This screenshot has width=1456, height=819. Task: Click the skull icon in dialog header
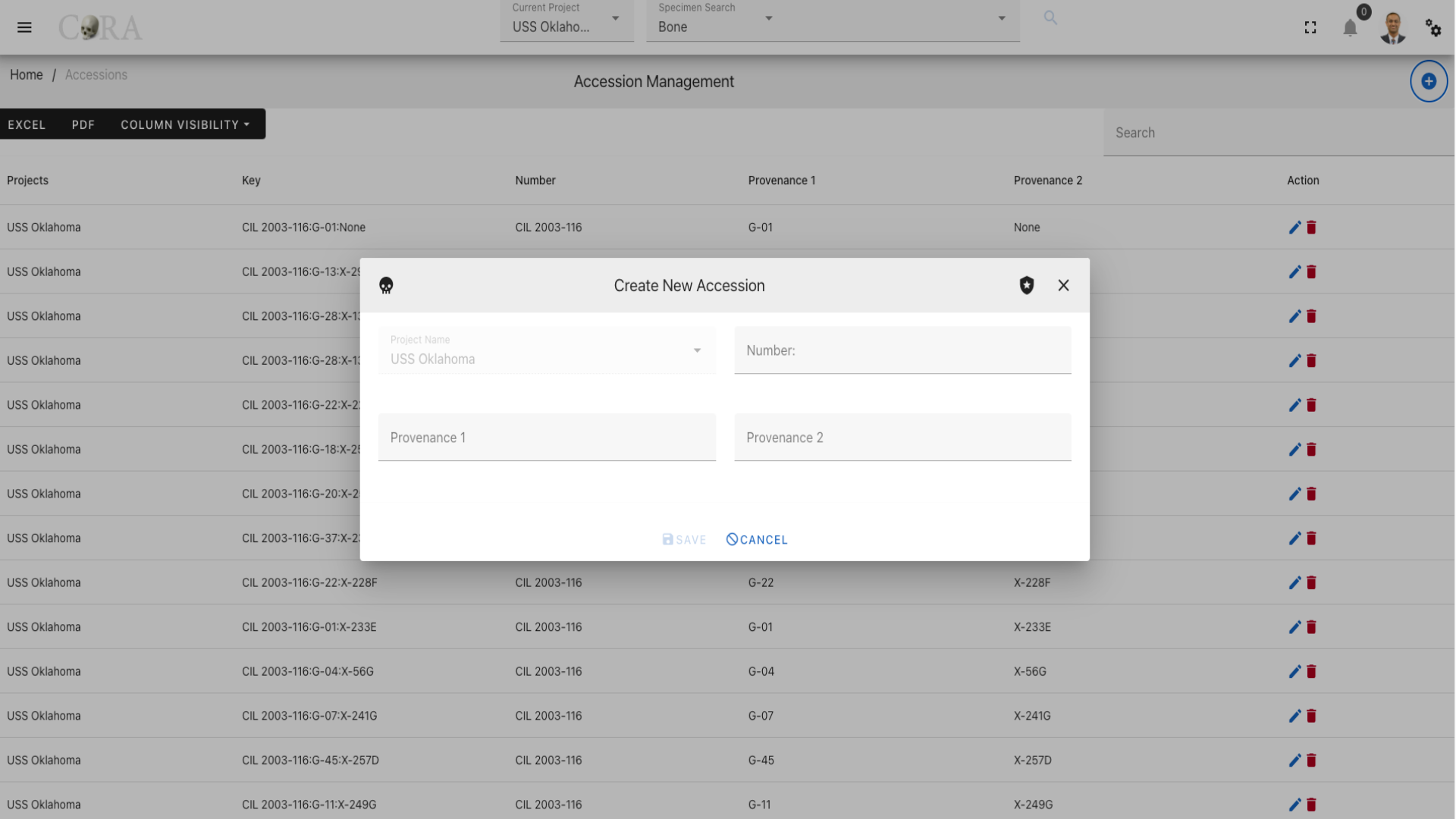click(x=386, y=285)
